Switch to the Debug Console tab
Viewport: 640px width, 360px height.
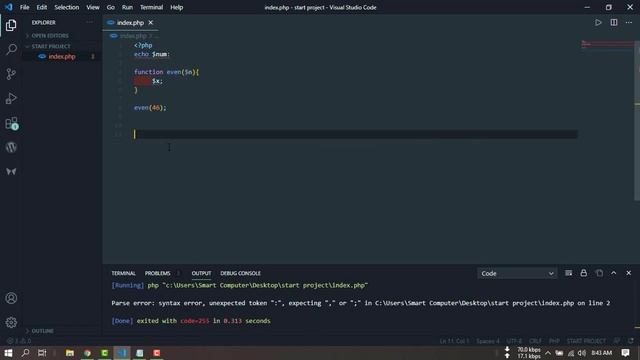[240, 273]
